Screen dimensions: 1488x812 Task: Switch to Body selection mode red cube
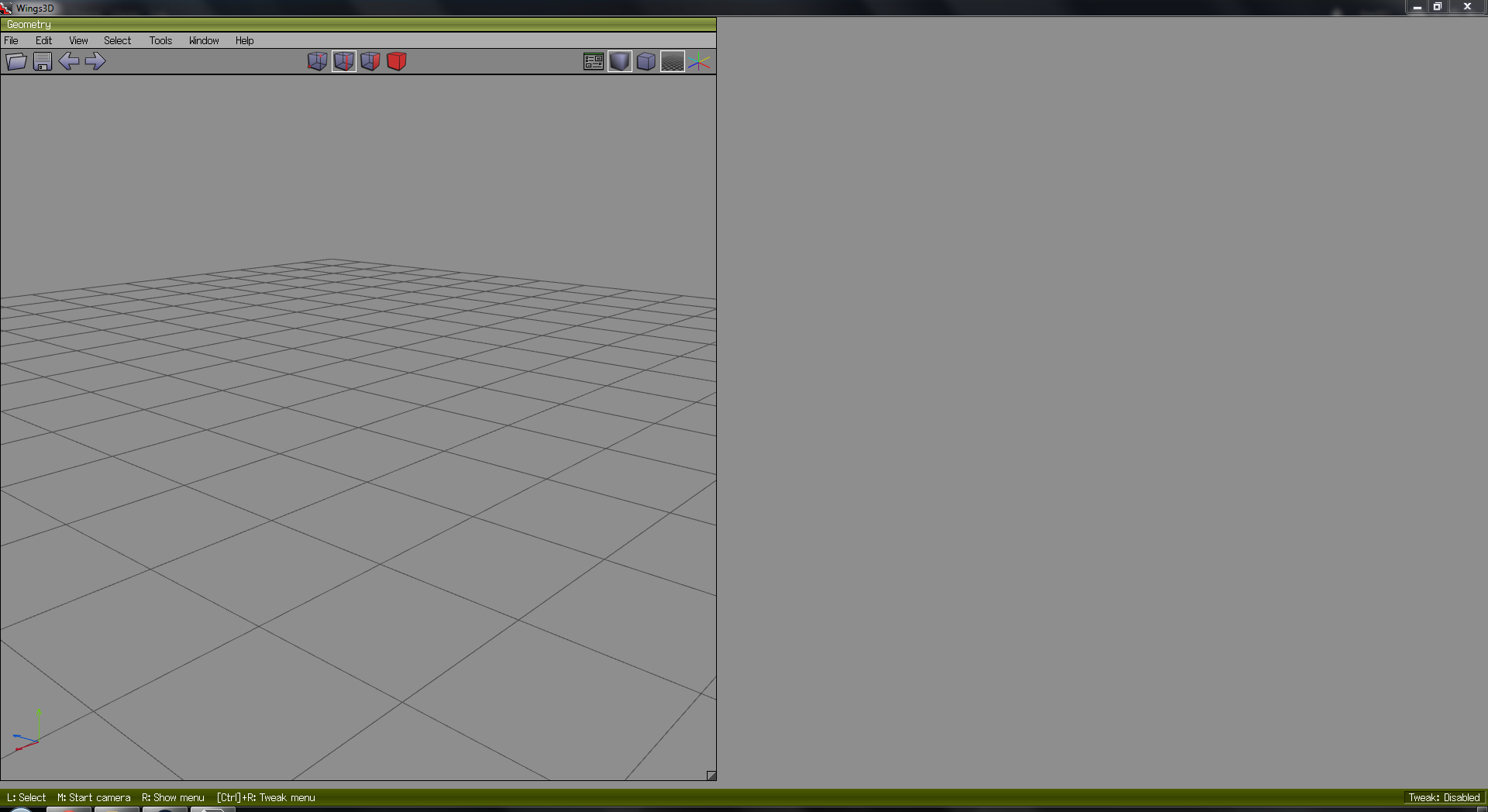point(397,61)
